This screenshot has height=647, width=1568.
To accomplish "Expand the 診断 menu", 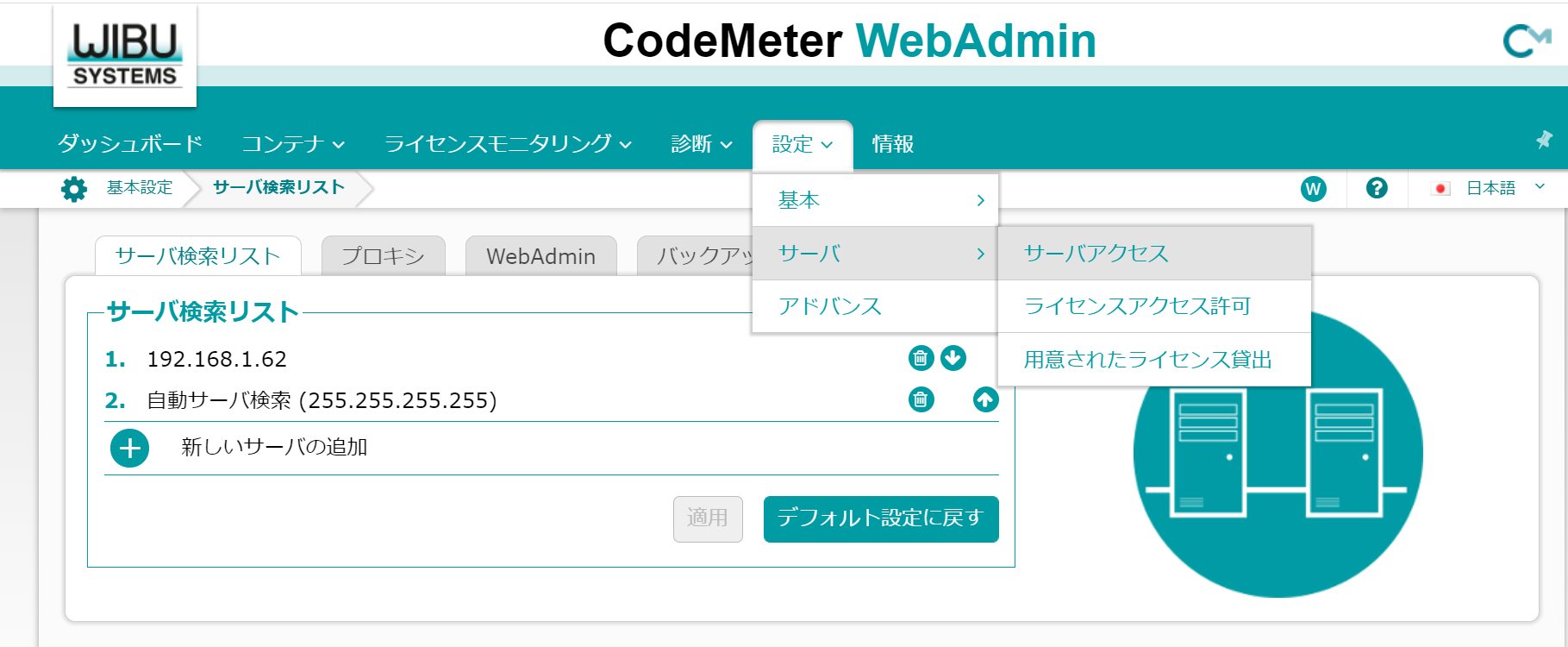I will [702, 144].
